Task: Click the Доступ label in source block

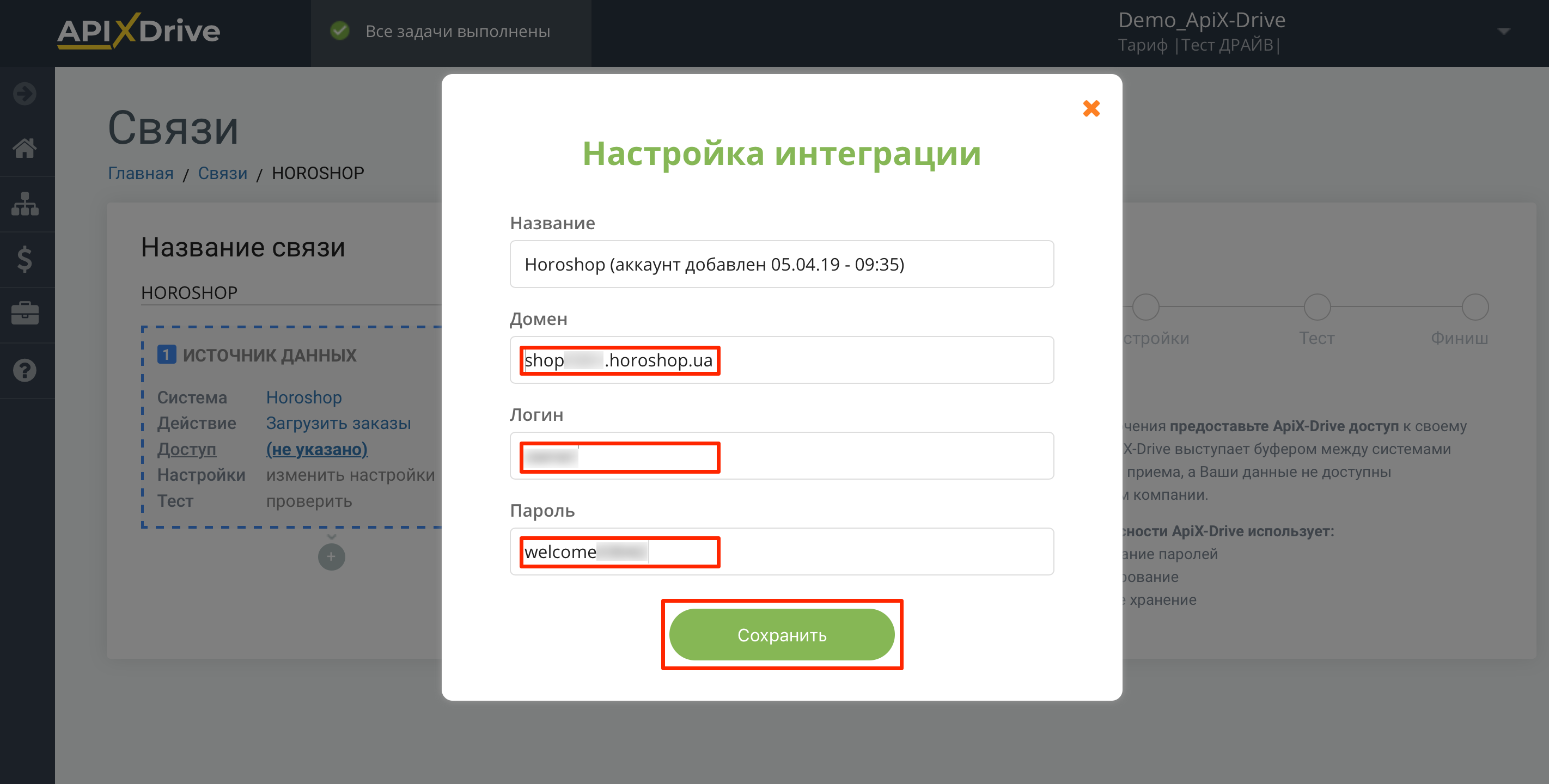Action: (x=186, y=449)
